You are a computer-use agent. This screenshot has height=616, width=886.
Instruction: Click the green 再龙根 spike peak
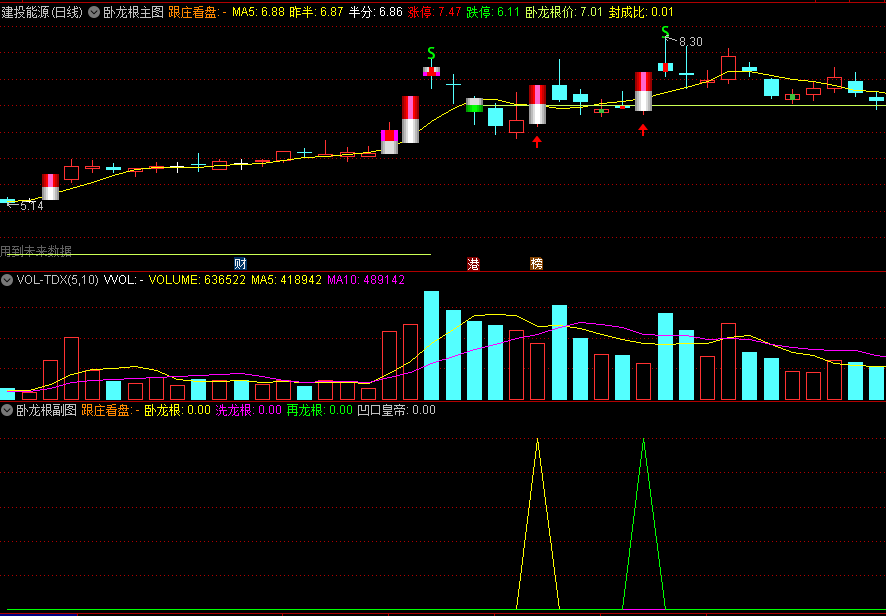644,440
